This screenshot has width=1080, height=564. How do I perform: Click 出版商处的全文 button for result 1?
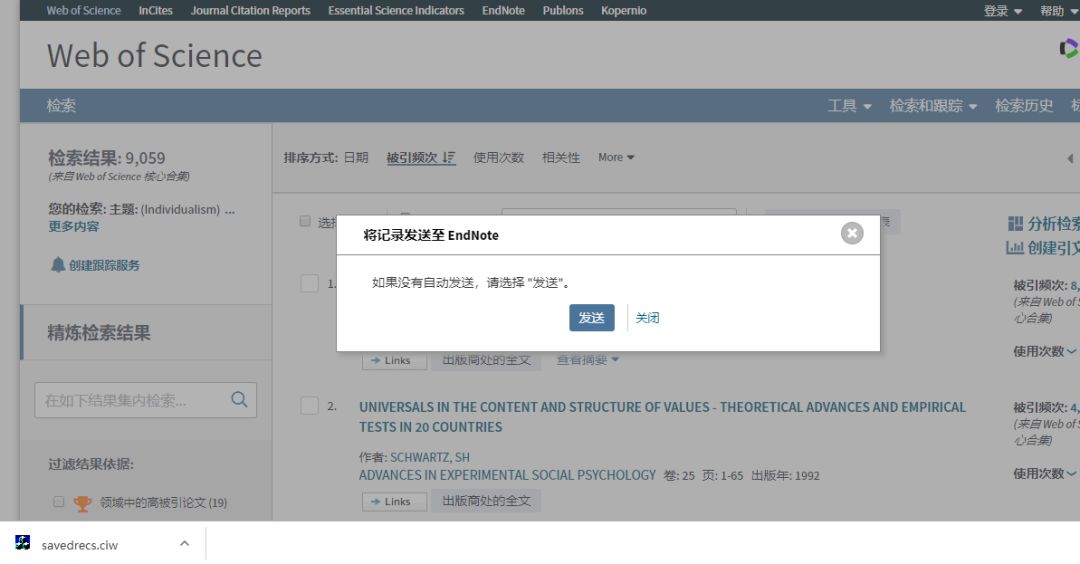[486, 360]
